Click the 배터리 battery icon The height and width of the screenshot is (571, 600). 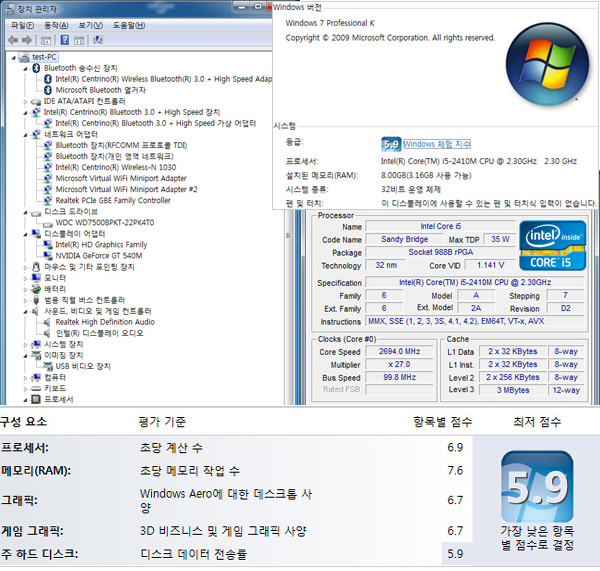click(x=36, y=289)
